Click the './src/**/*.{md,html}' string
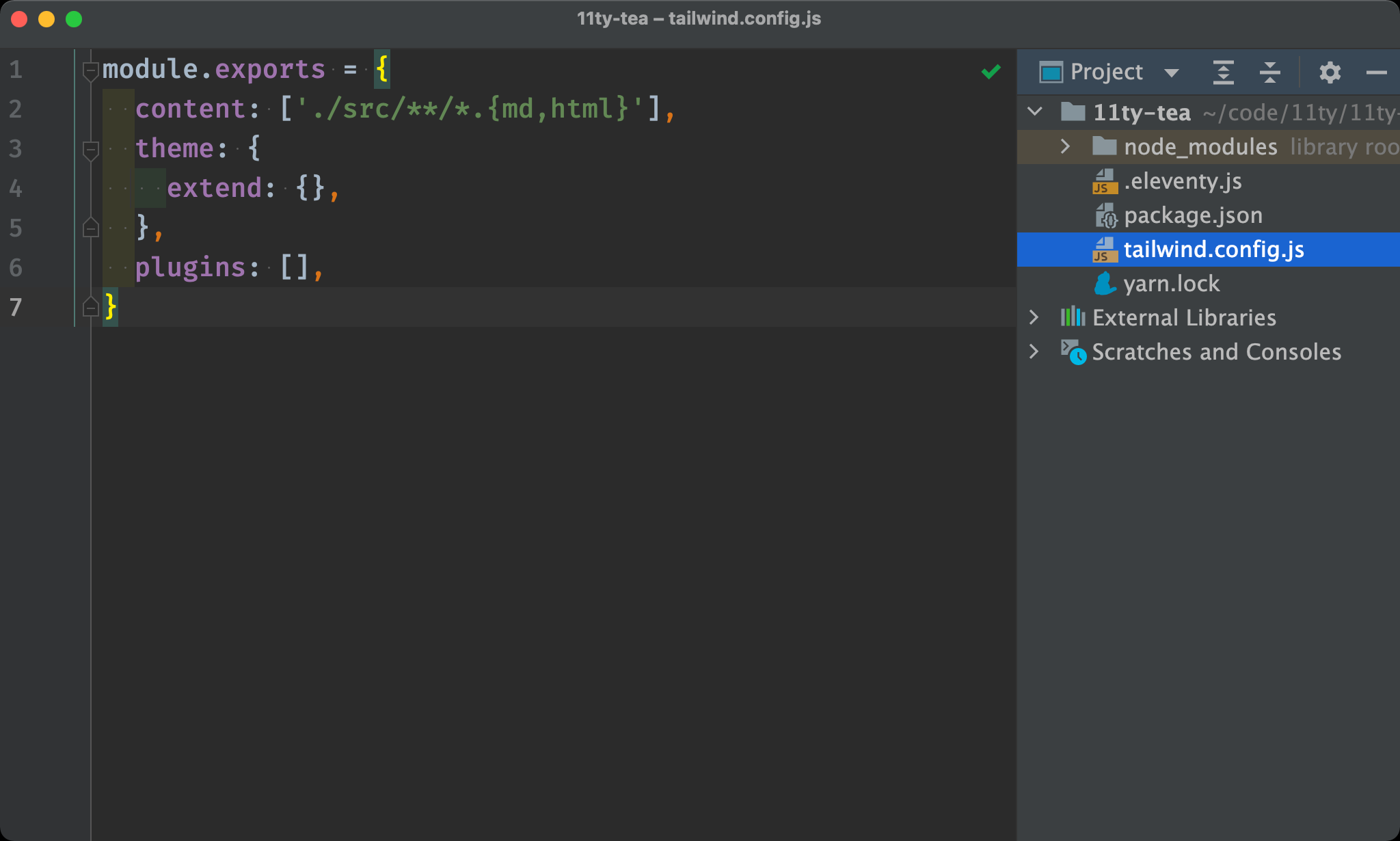1400x841 pixels. pos(470,109)
